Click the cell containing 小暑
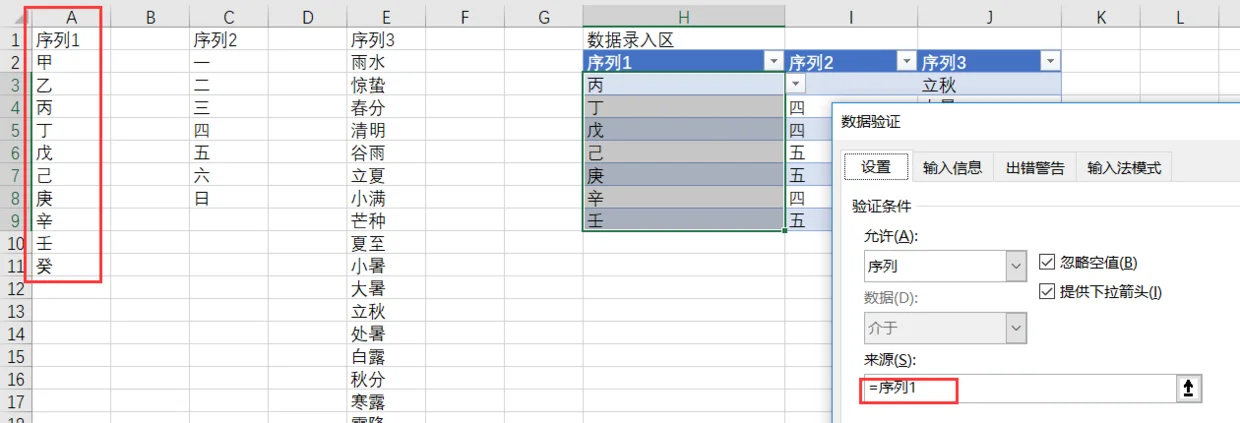This screenshot has width=1240, height=423. click(386, 266)
